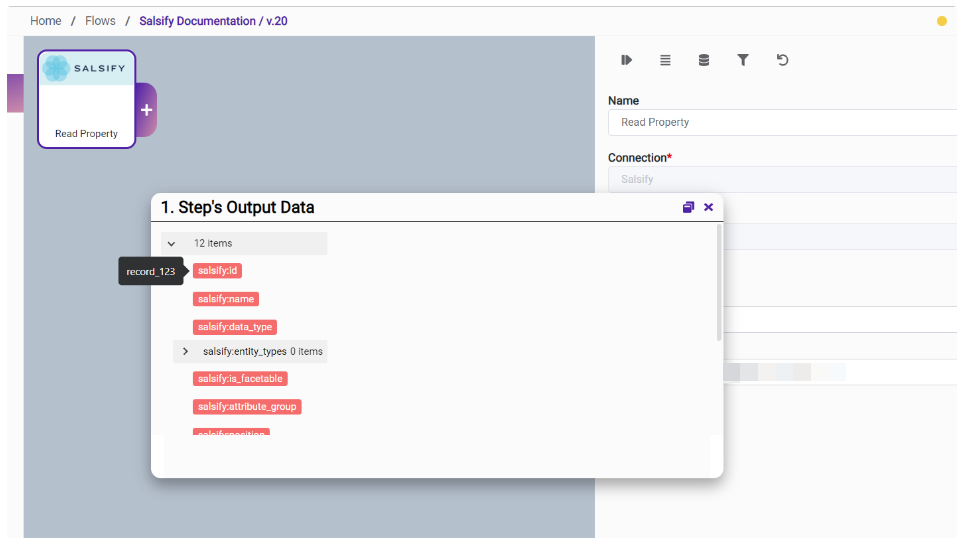The image size is (976, 549).
Task: Go to Home in breadcrumb
Action: 45,21
